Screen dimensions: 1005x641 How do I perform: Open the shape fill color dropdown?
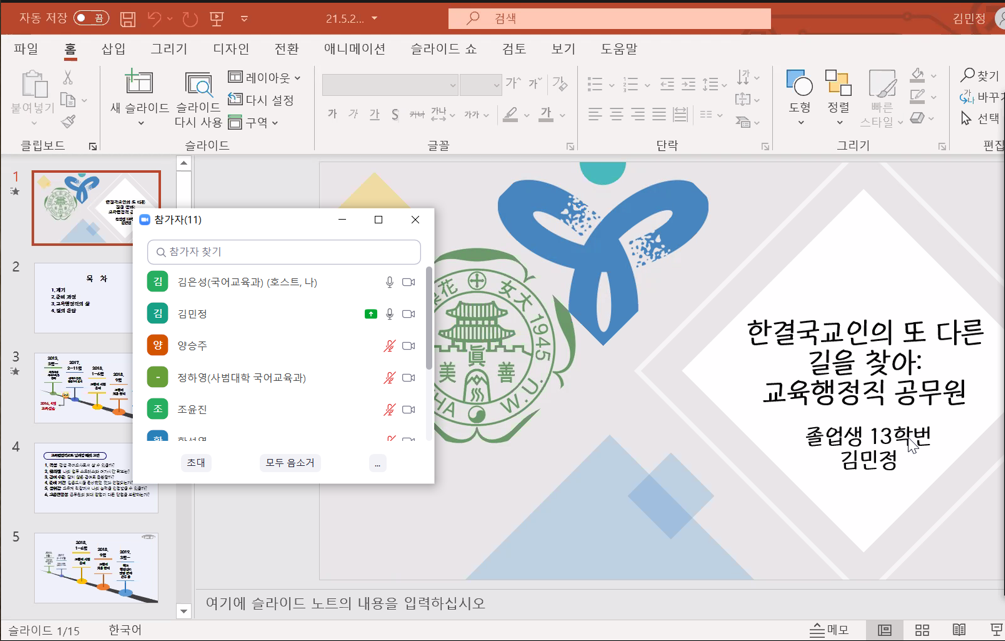933,76
